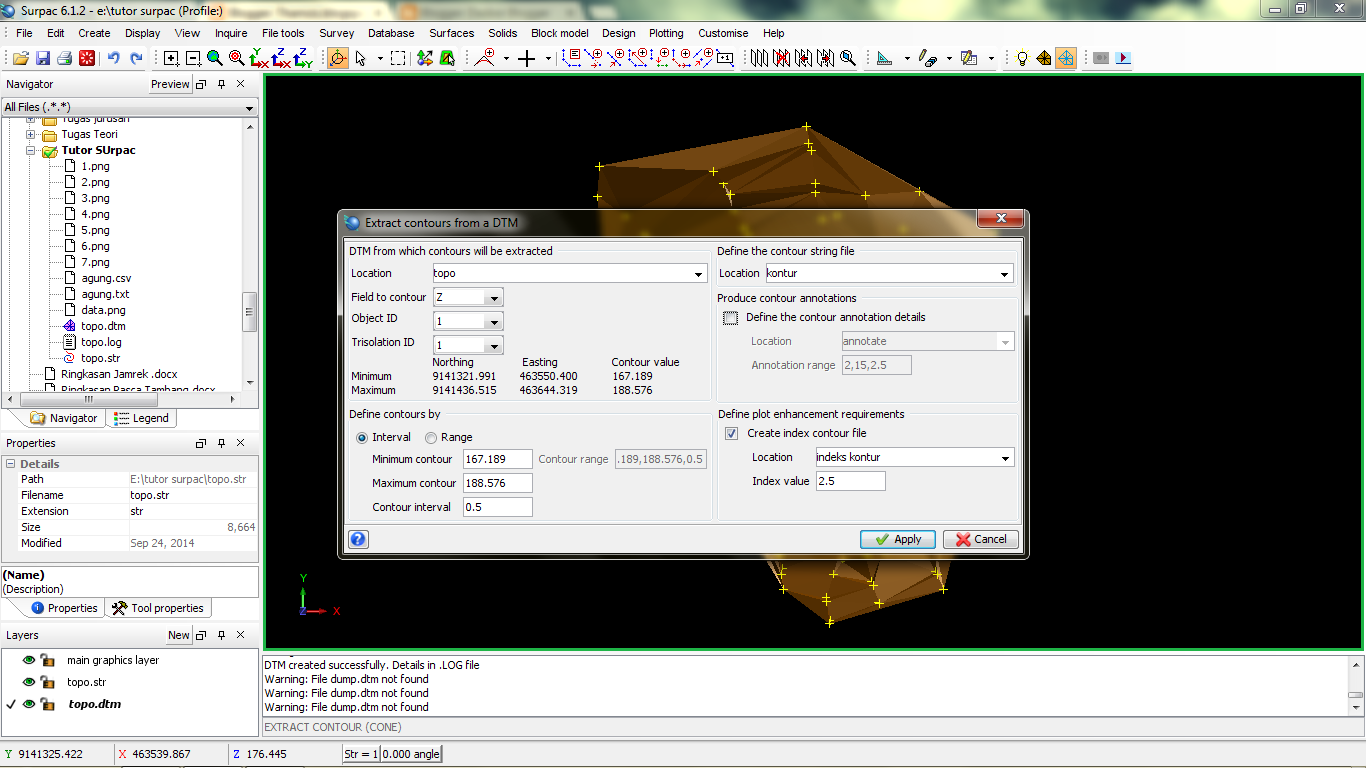Image resolution: width=1366 pixels, height=768 pixels.
Task: Open the Surfaces menu
Action: click(x=452, y=33)
